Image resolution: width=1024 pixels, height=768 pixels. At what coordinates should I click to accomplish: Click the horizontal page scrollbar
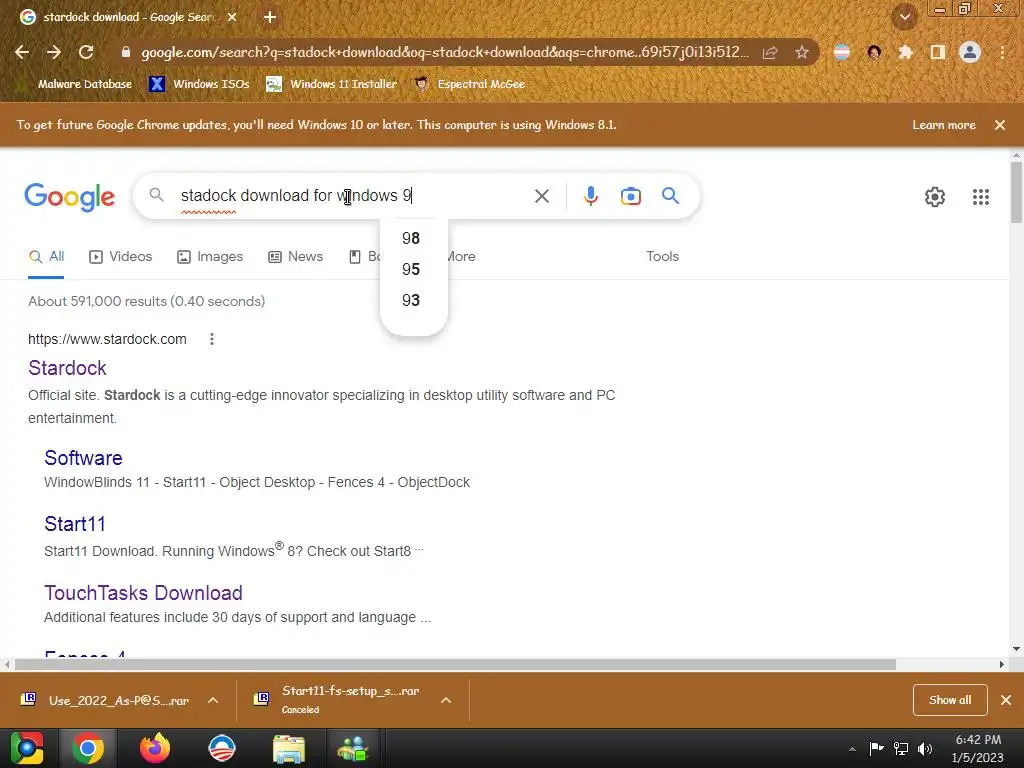click(x=455, y=664)
